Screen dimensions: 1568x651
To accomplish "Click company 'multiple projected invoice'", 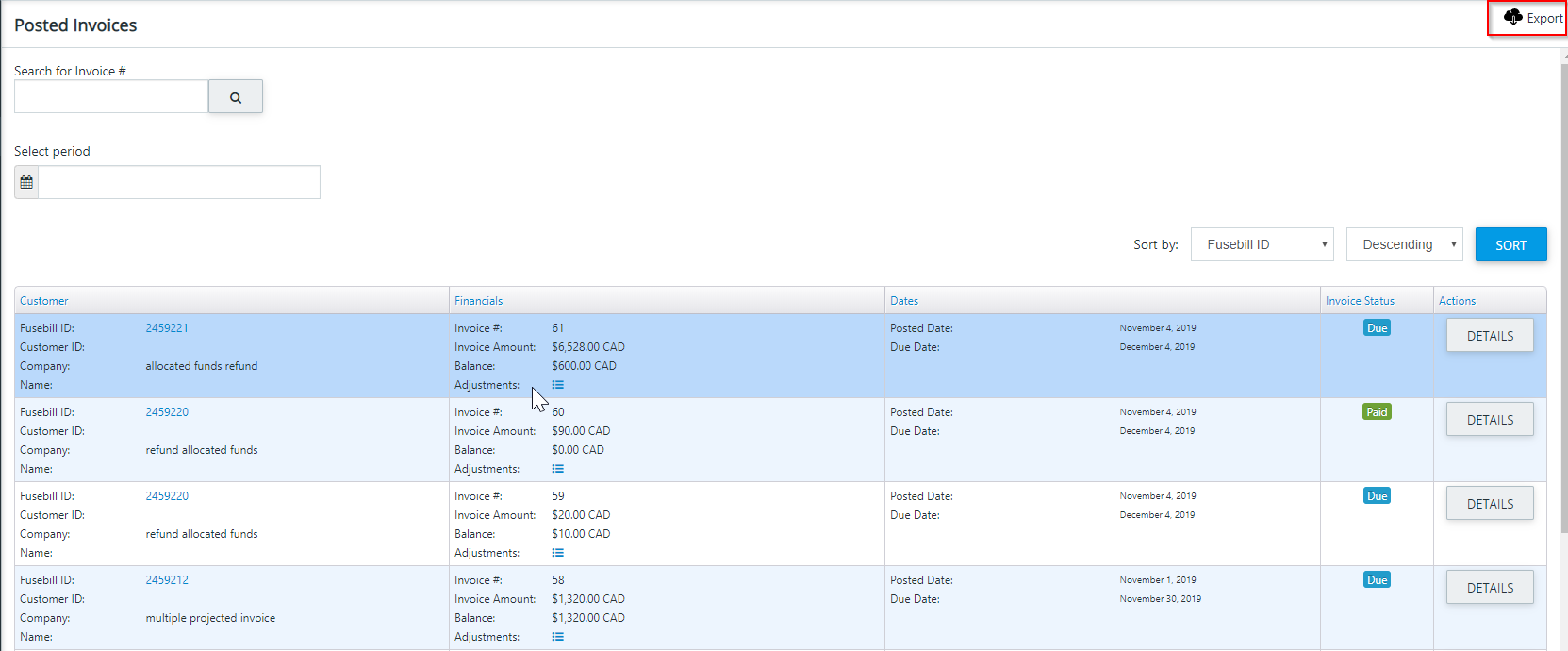I will point(210,618).
